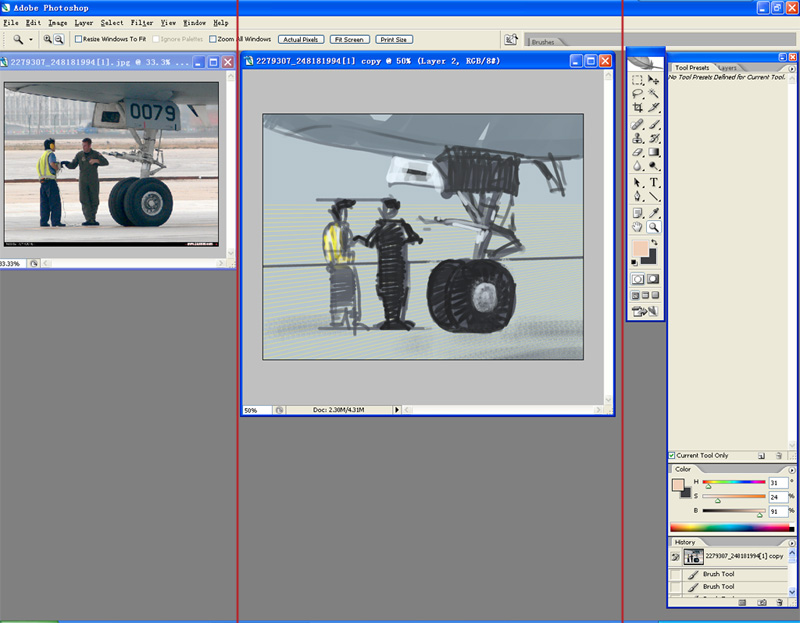Select the Gradient tool
This screenshot has height=623, width=800.
point(654,152)
